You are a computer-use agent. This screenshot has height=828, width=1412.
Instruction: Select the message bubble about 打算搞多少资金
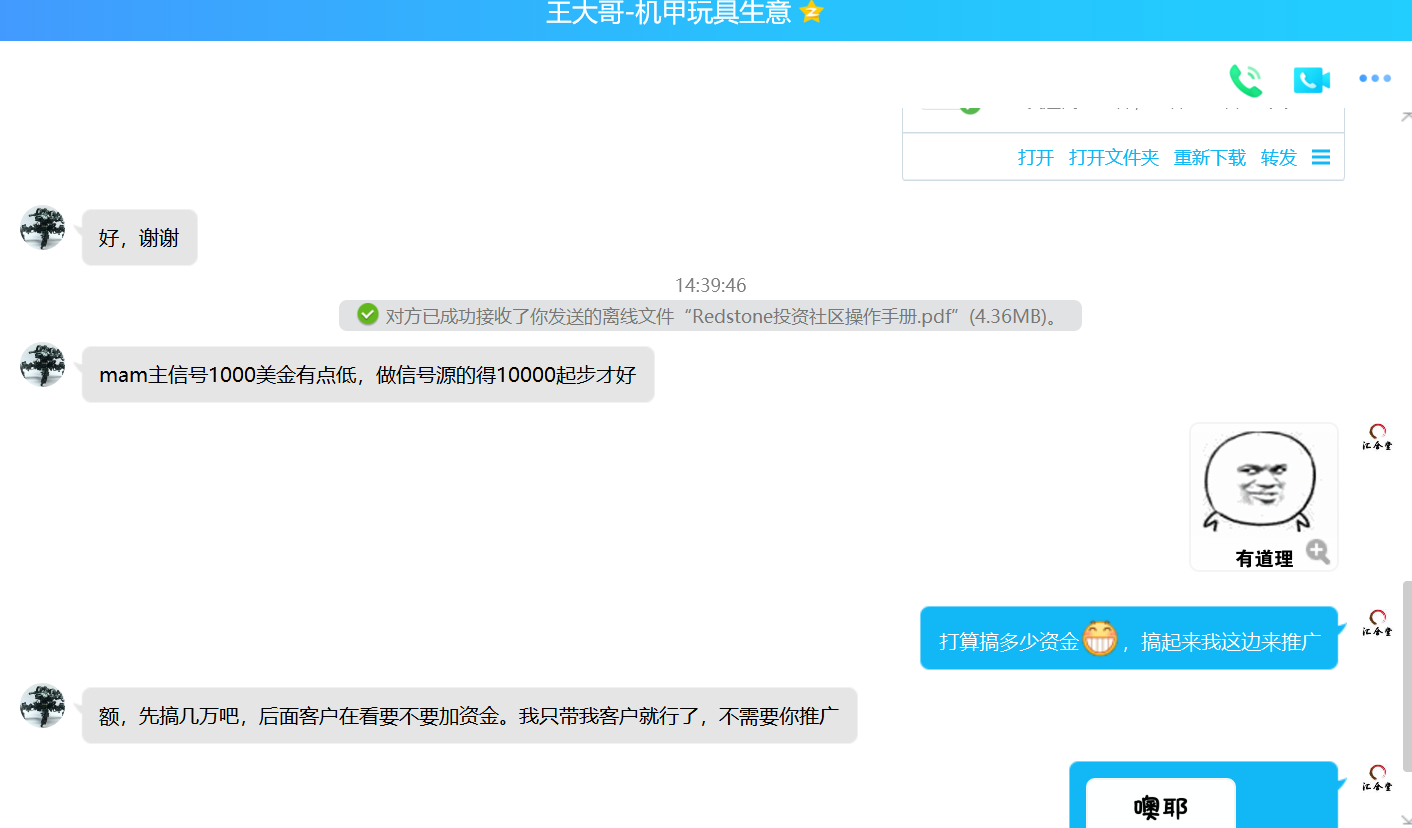click(x=1128, y=637)
